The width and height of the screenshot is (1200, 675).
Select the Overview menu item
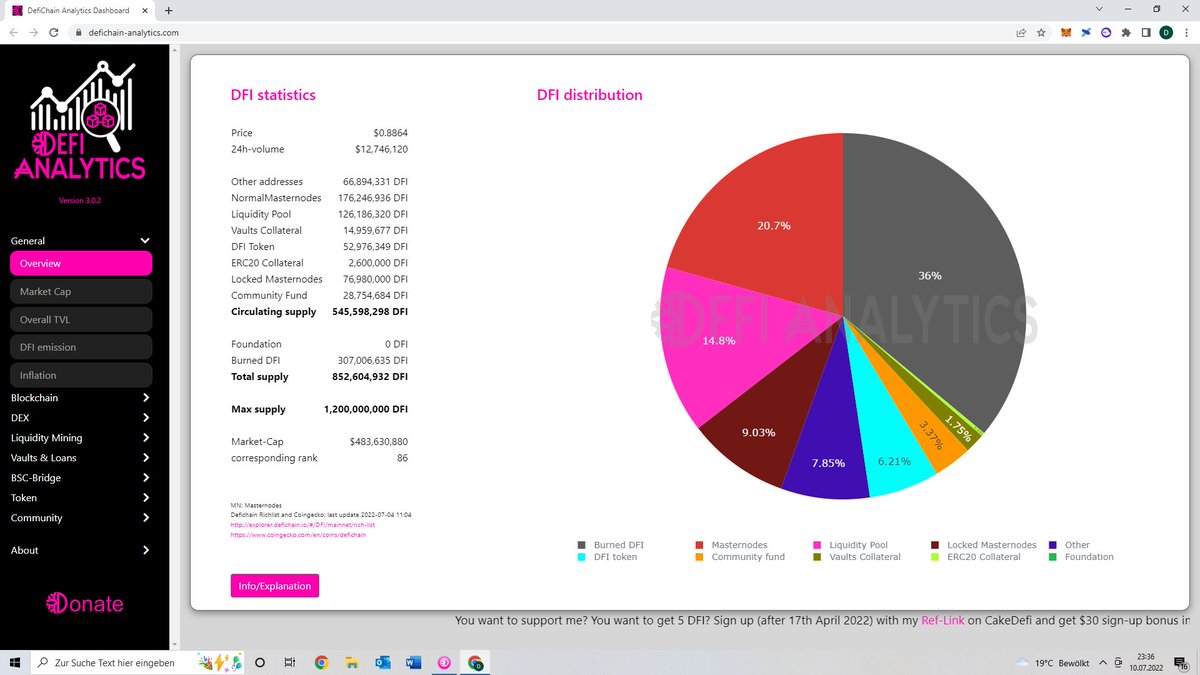(x=81, y=263)
